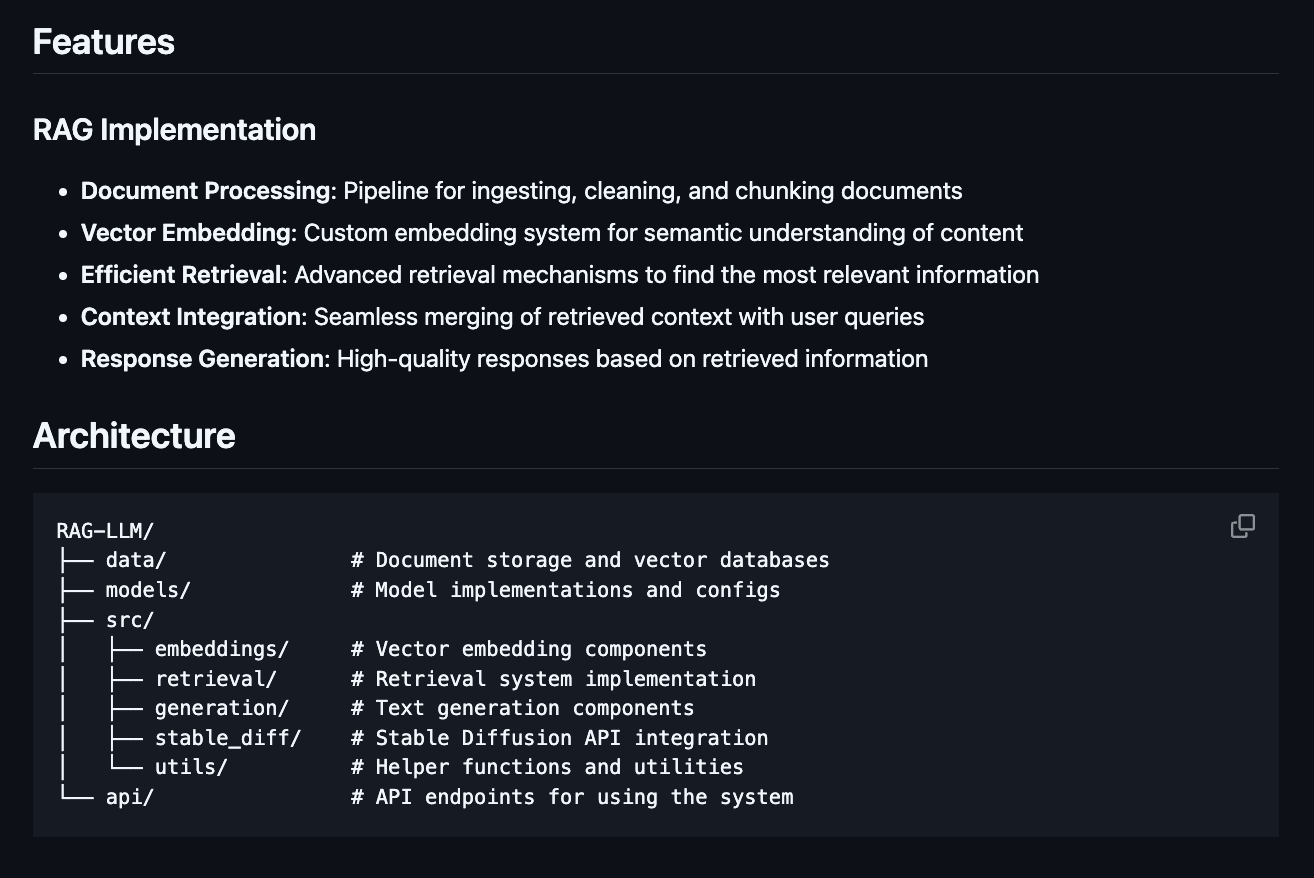Click the Features heading
Viewport: 1314px width, 878px height.
pyautogui.click(x=104, y=42)
